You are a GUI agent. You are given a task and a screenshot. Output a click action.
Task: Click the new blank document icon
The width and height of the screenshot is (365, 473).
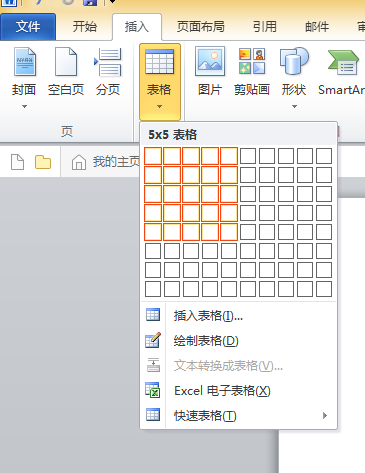click(x=17, y=162)
